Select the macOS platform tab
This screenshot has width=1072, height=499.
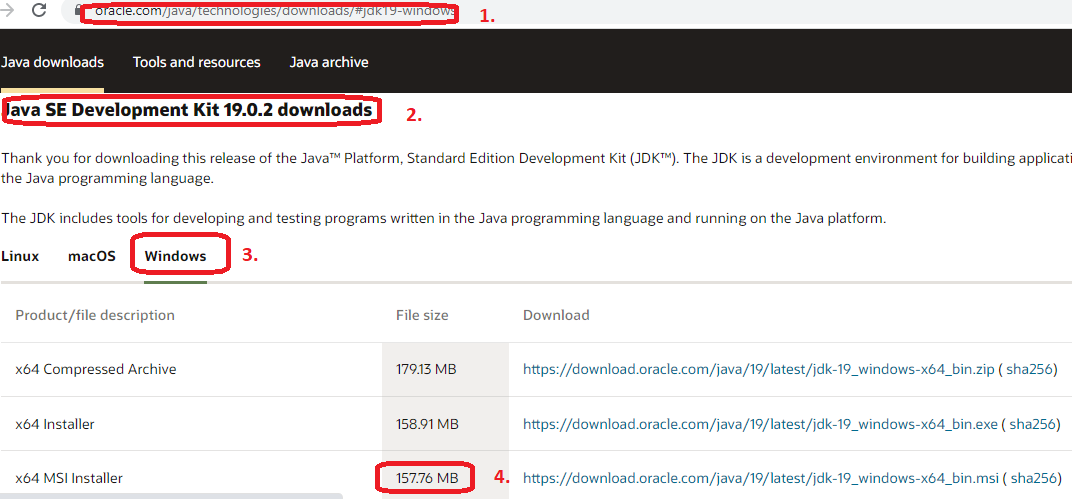point(92,256)
